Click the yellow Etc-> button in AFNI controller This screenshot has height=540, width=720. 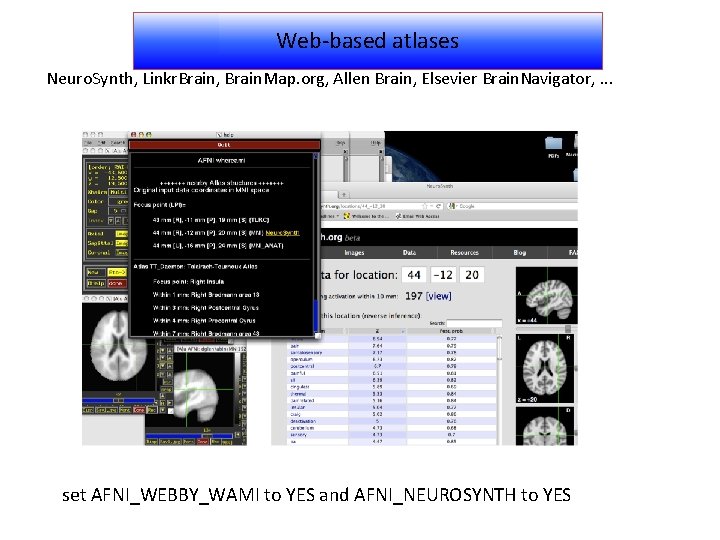point(116,272)
